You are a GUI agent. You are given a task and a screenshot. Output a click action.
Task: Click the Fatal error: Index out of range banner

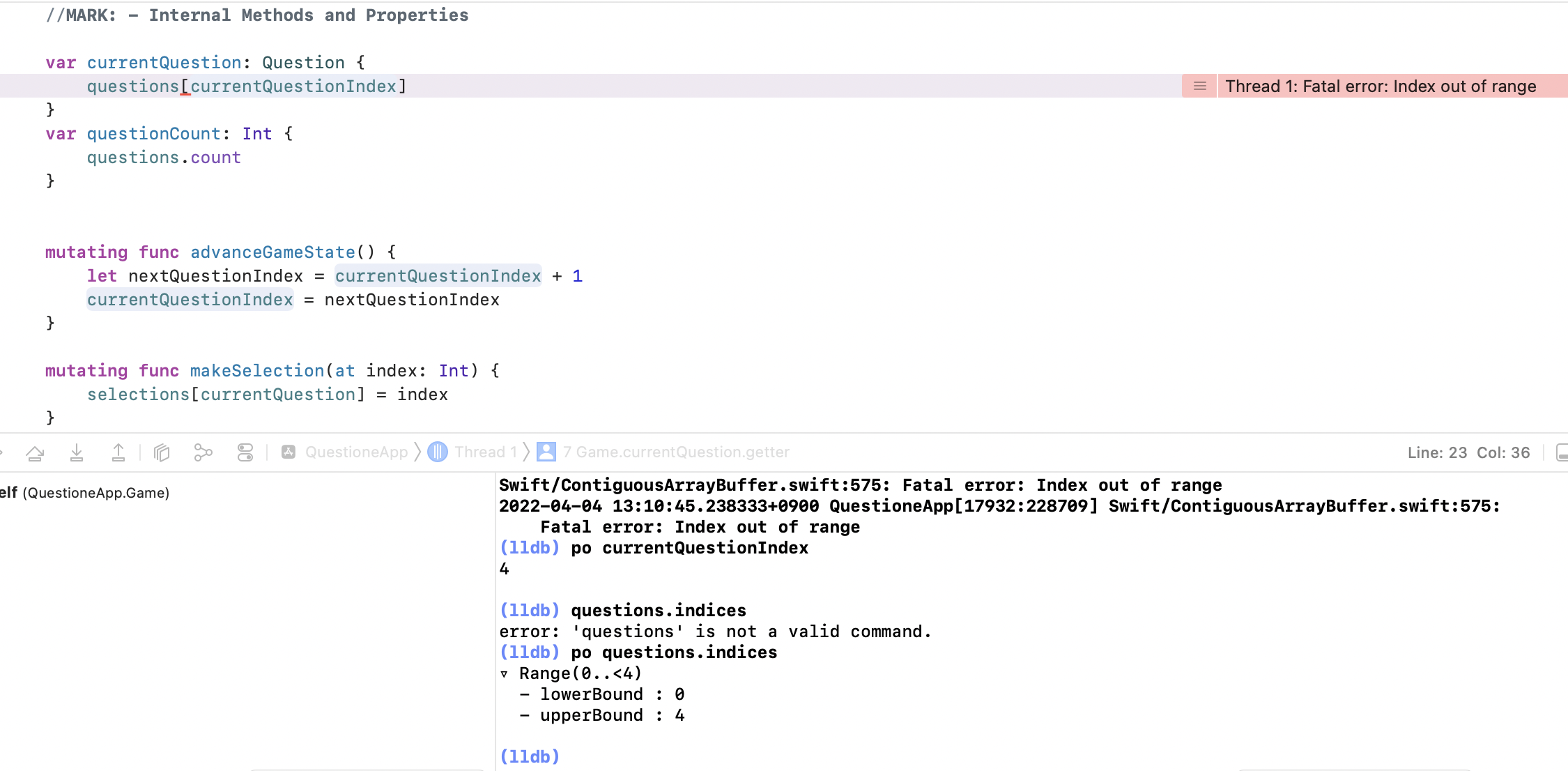tap(1380, 86)
